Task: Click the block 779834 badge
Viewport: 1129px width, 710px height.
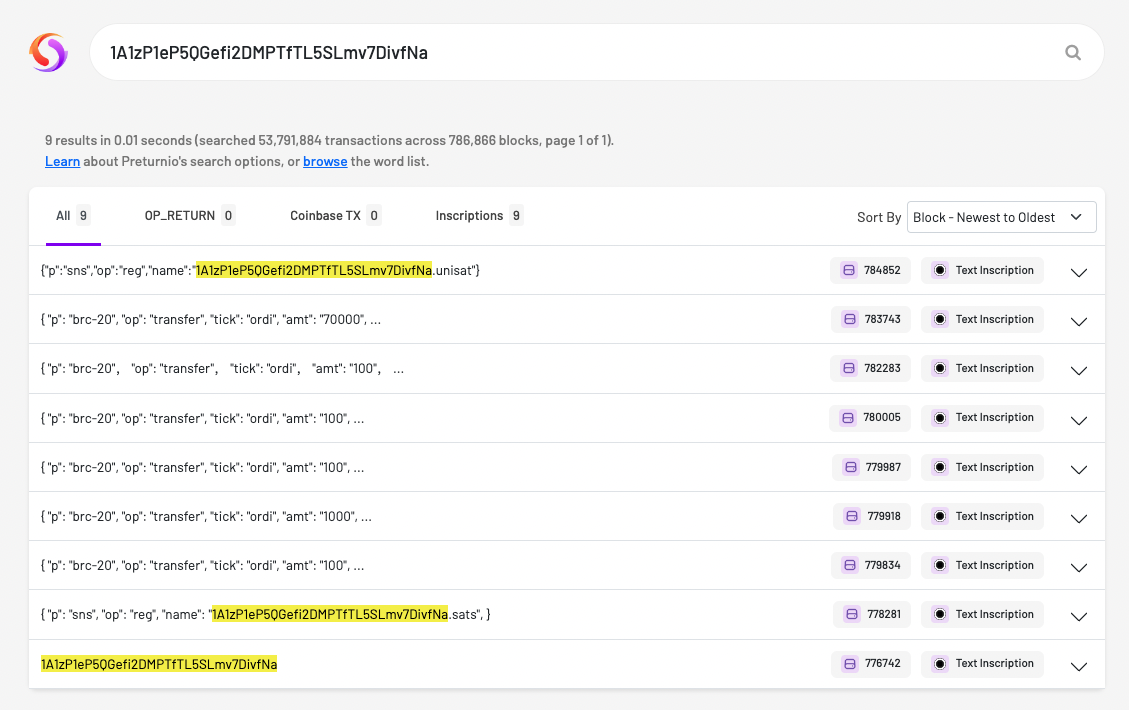Action: [871, 566]
